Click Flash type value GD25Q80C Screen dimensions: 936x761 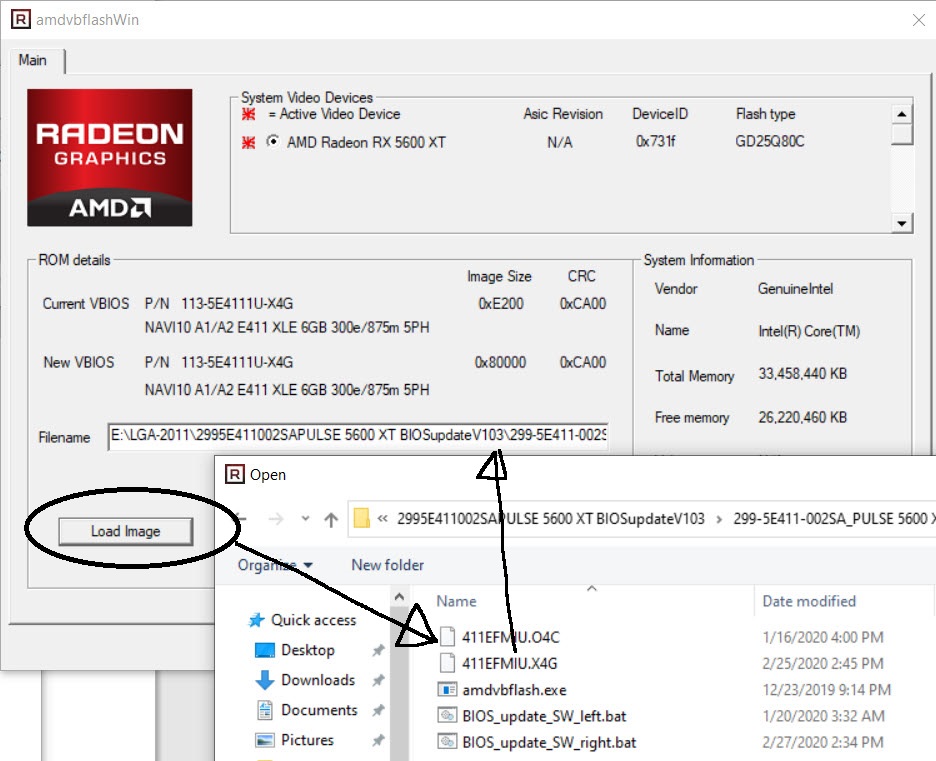click(769, 141)
